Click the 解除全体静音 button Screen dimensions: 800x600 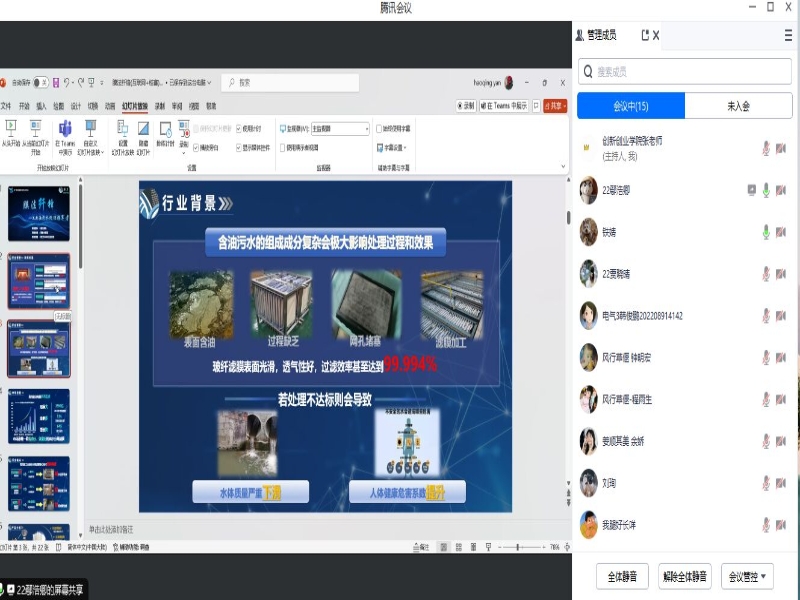pyautogui.click(x=685, y=577)
